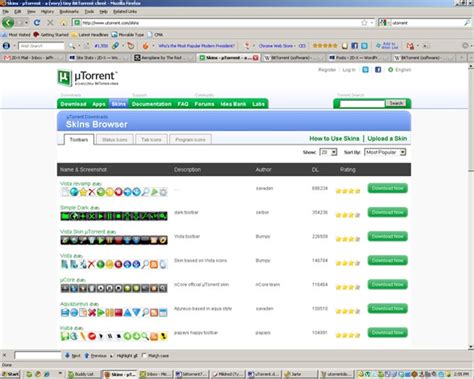Bookmark this page with the star icon
474x379 pixels.
click(364, 23)
